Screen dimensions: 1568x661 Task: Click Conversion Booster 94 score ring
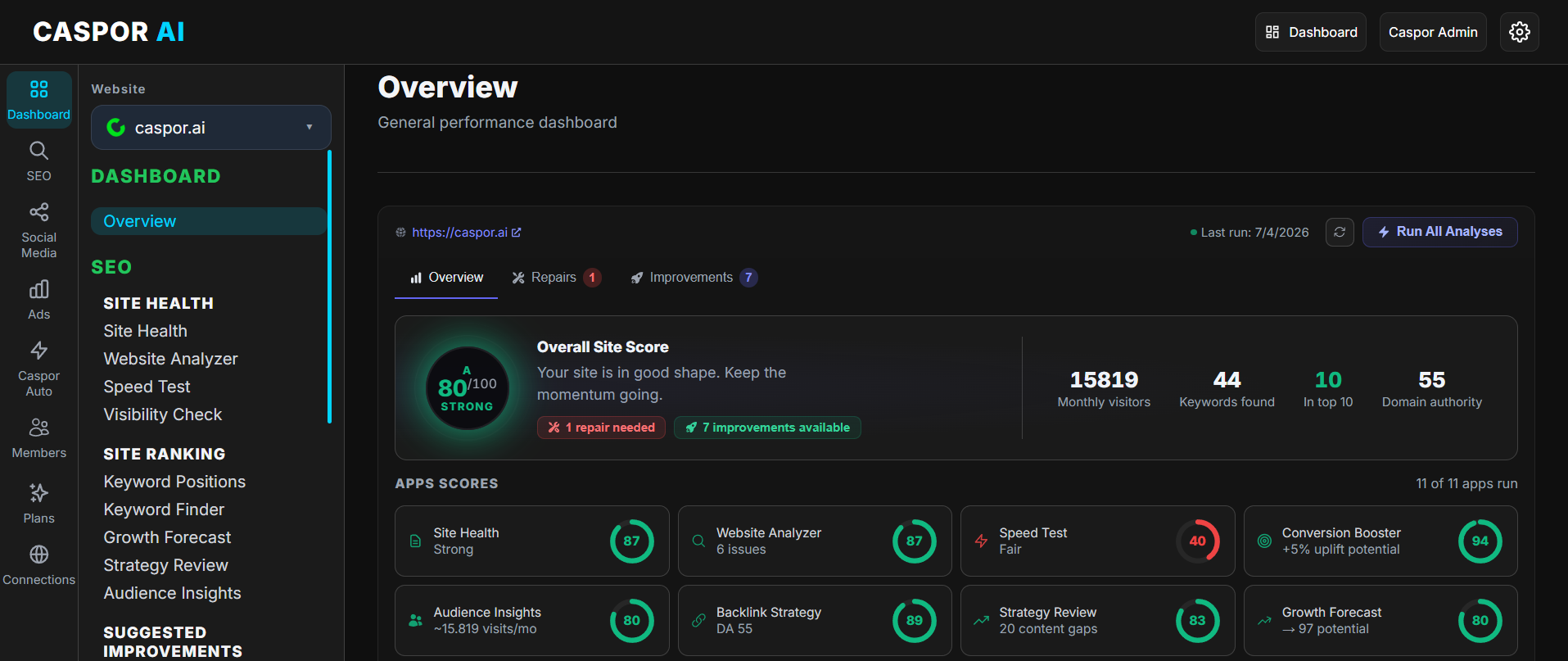point(1480,541)
